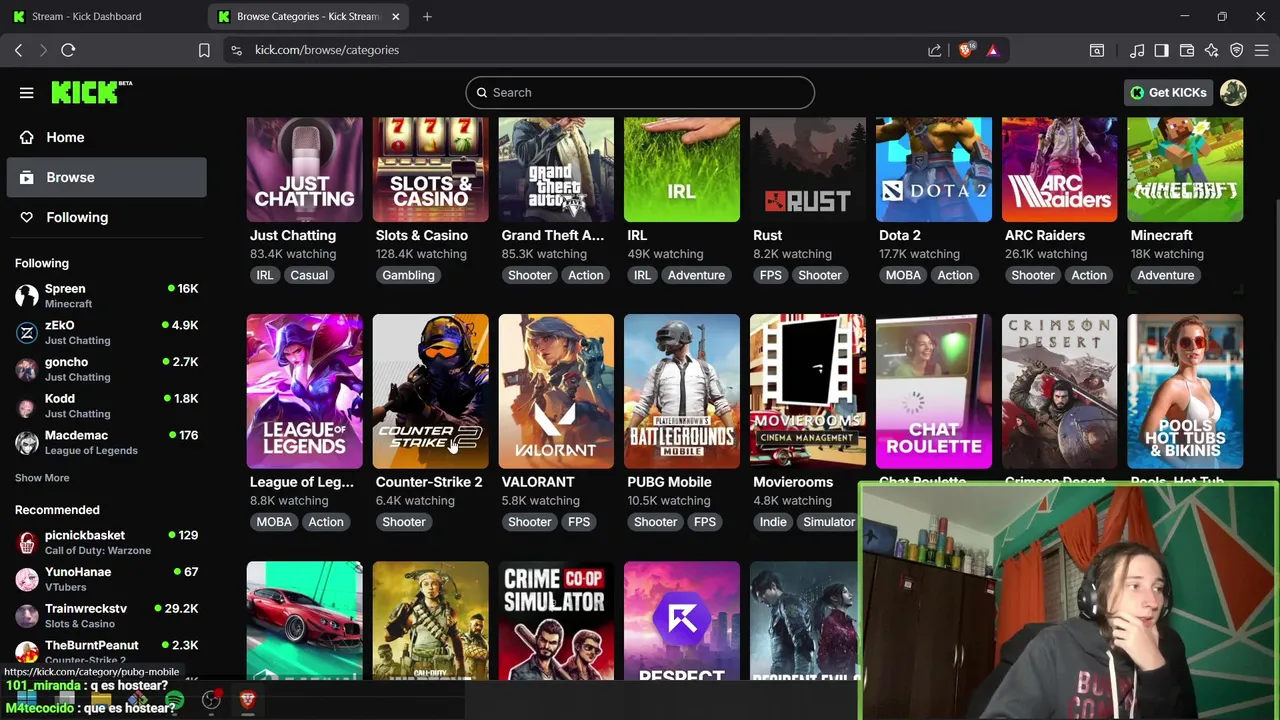Click the Grand Theft Auto title link

point(553,235)
